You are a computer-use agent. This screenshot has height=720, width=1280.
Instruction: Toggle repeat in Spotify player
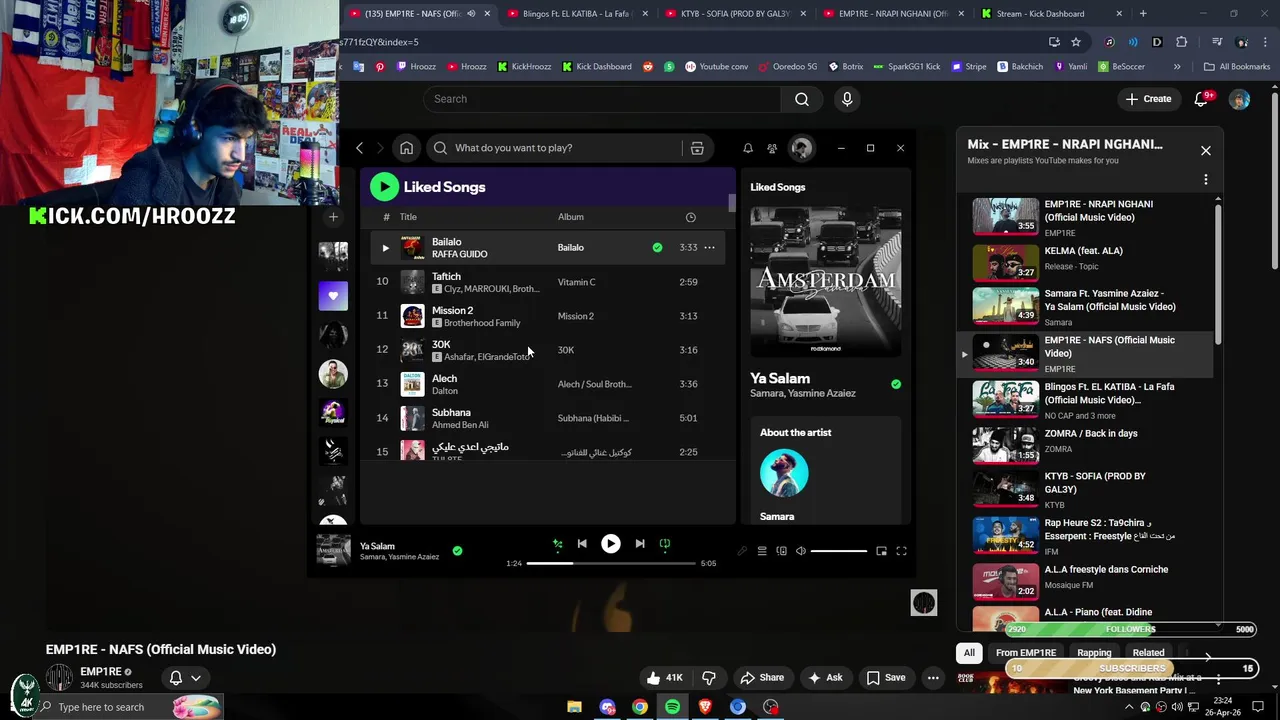coord(665,544)
